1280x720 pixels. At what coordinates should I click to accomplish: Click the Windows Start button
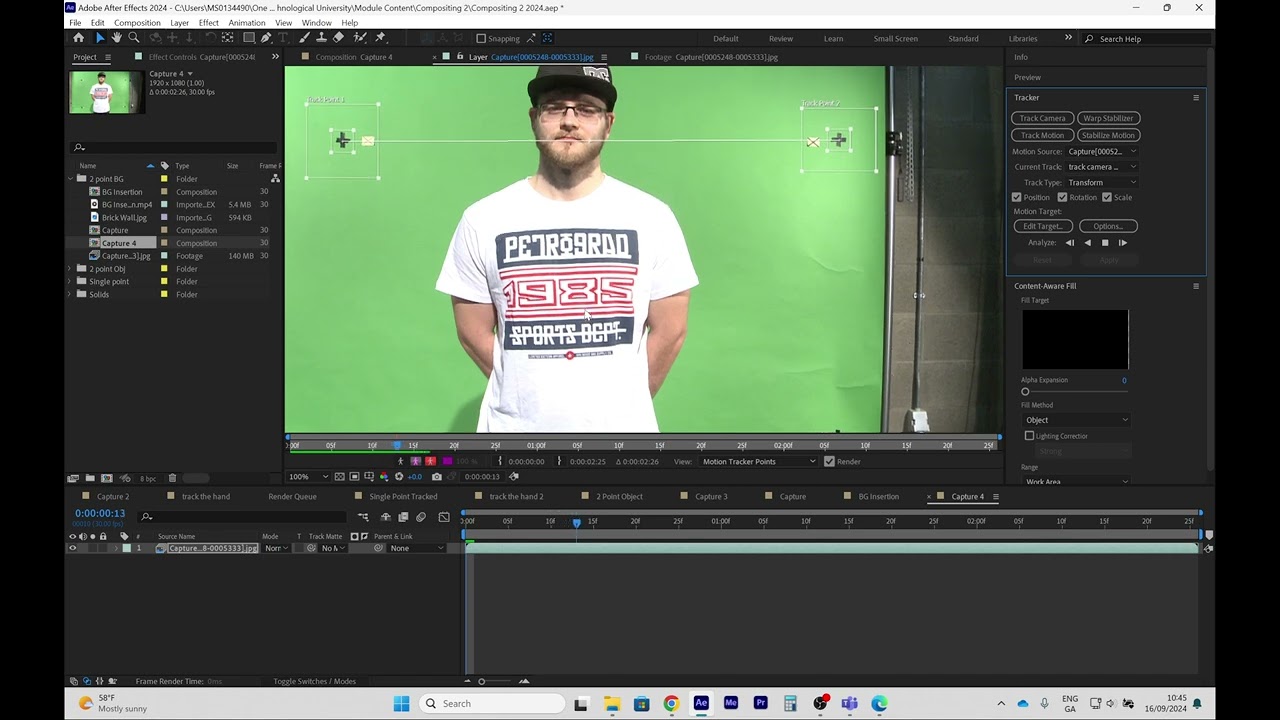click(401, 703)
